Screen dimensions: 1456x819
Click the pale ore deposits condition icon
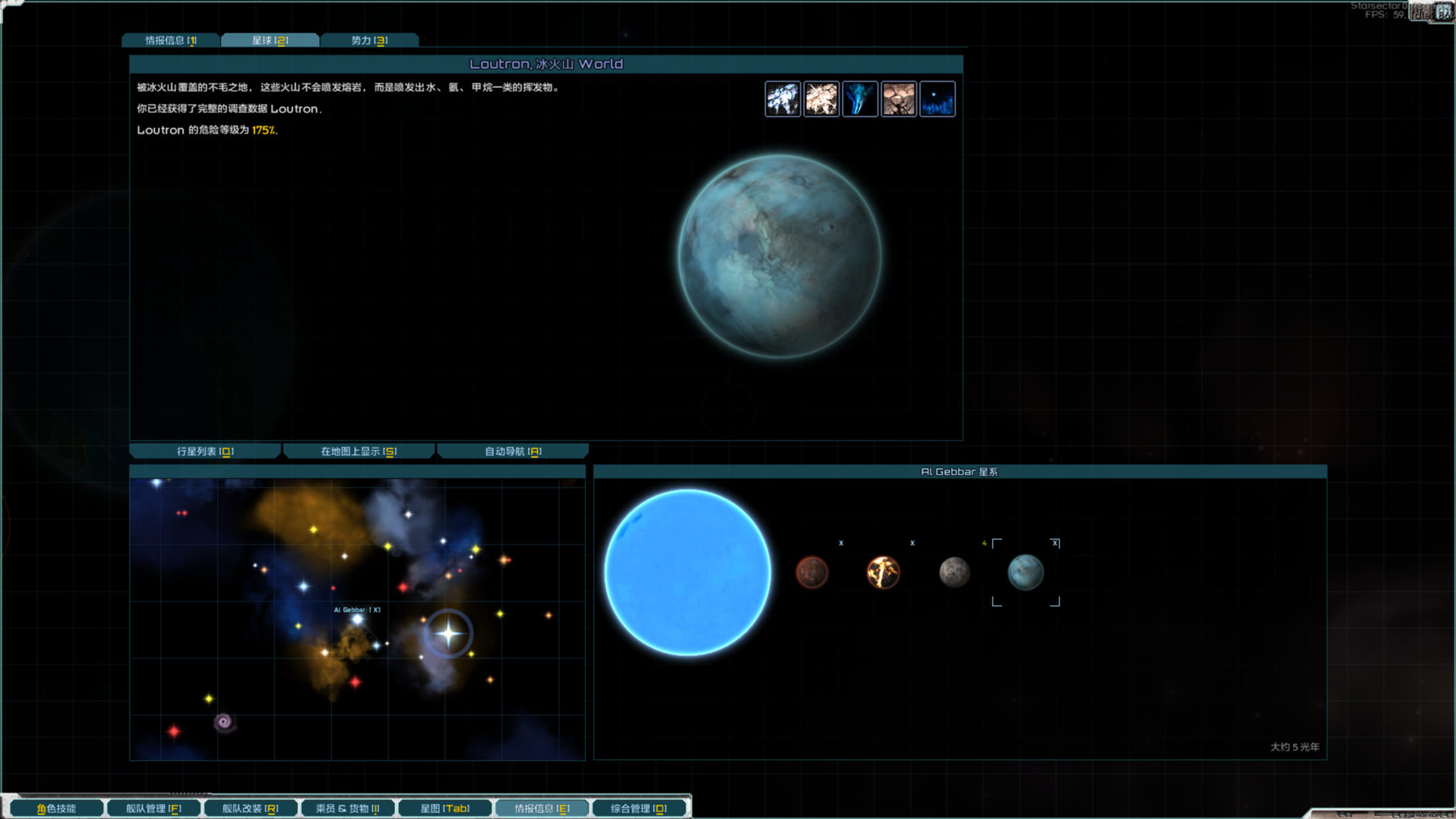pos(821,99)
